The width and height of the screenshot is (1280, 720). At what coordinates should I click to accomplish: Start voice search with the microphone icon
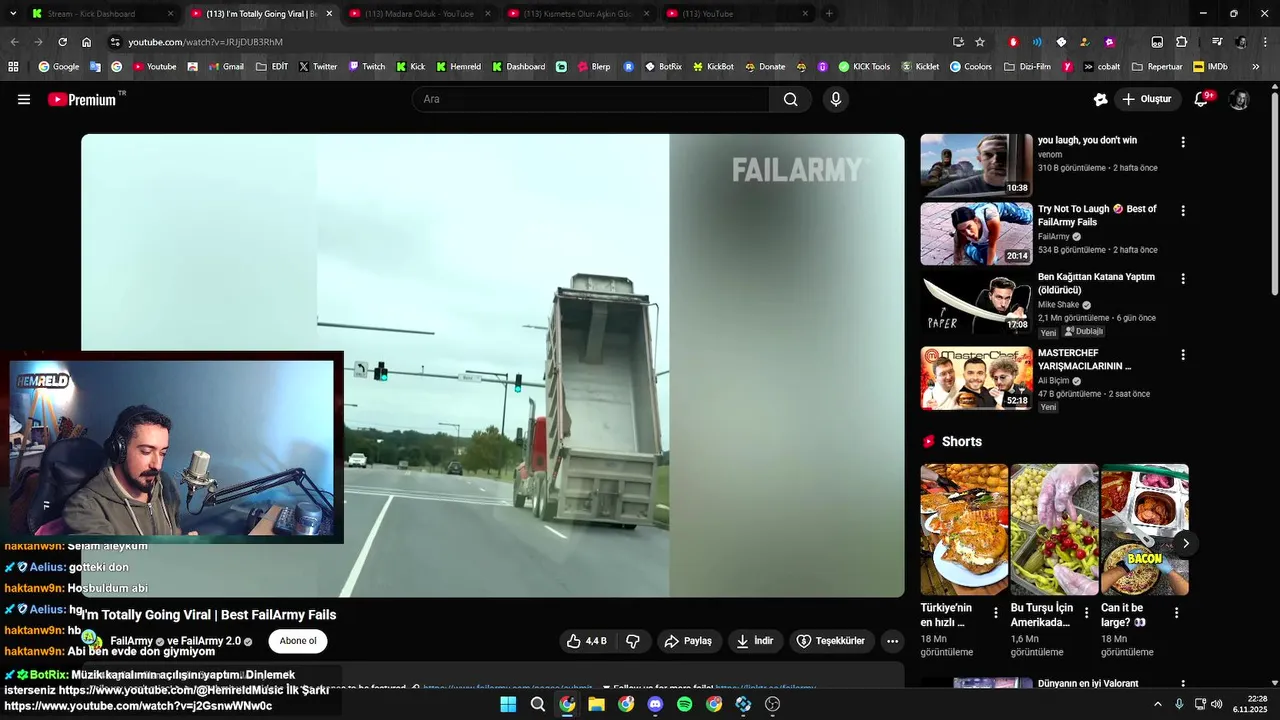coord(836,99)
